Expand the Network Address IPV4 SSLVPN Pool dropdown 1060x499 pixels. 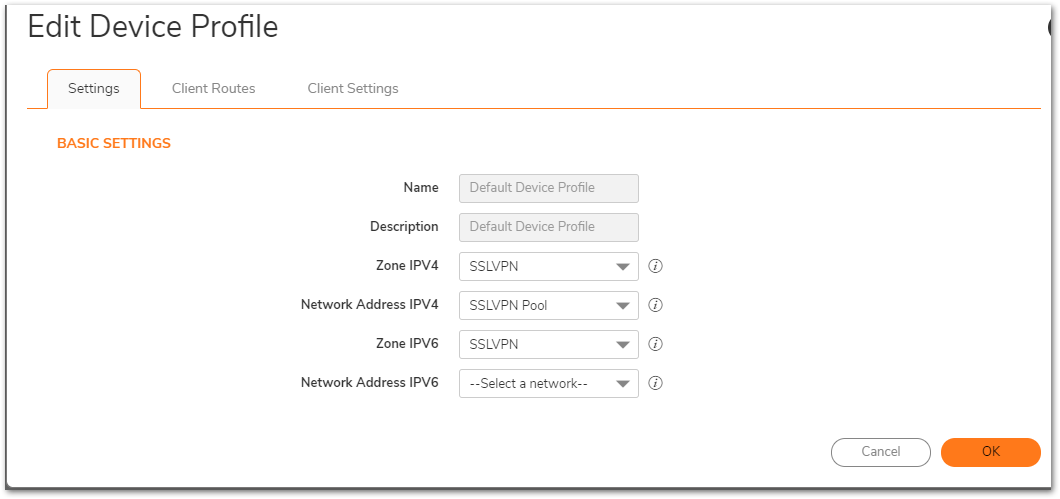point(548,305)
